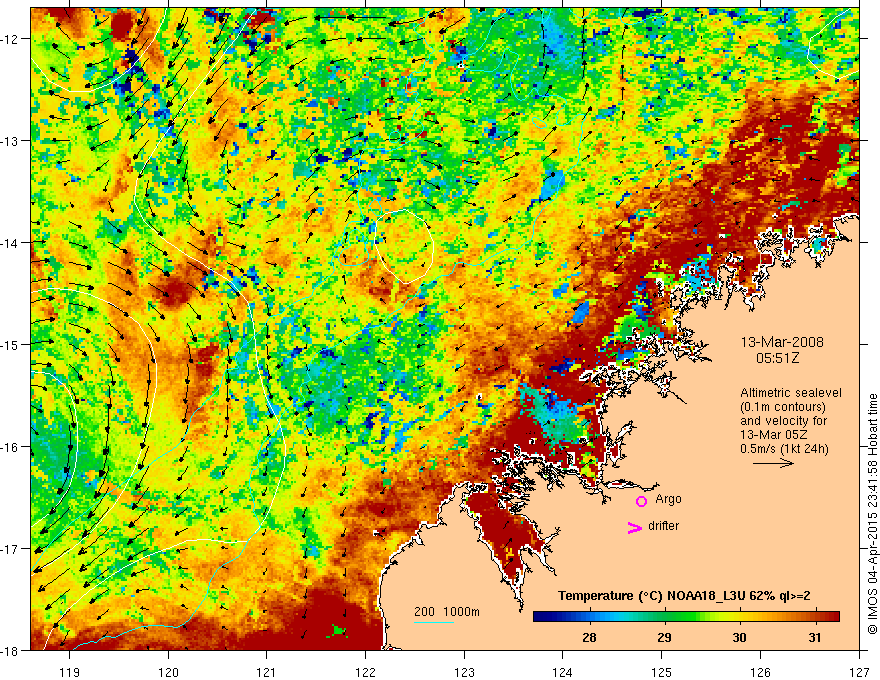
Task: Click the cyan 200 1000m depth contour line sample
Action: (x=434, y=622)
